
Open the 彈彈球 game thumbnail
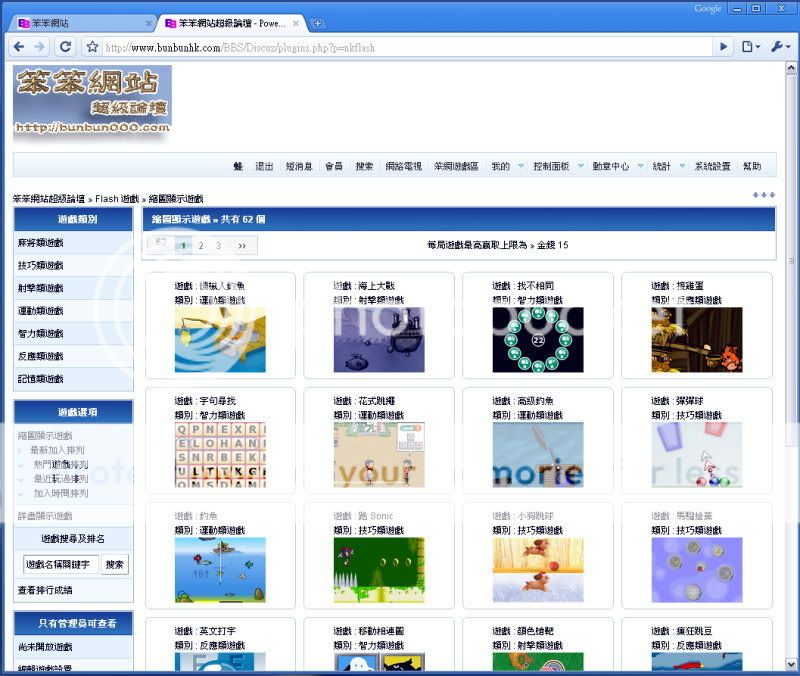click(x=697, y=455)
